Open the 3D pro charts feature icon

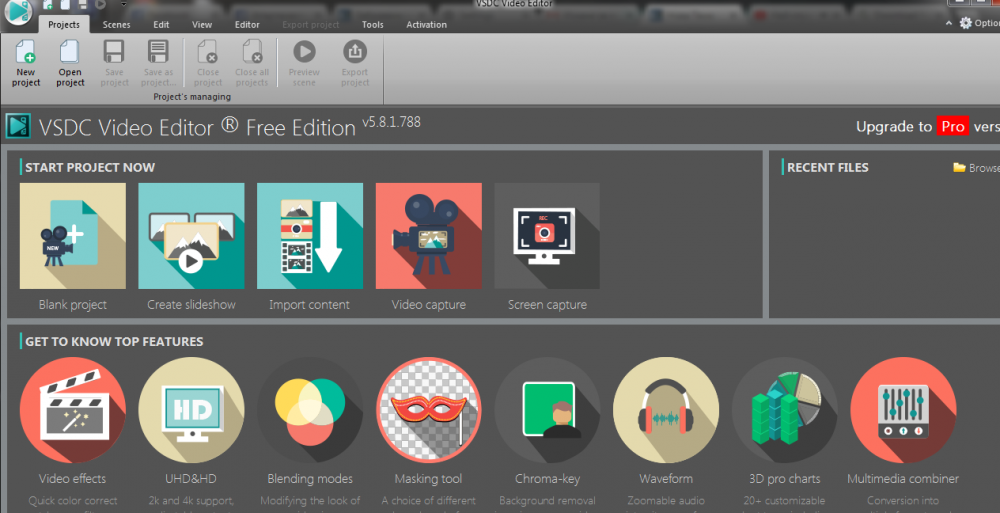(x=784, y=410)
